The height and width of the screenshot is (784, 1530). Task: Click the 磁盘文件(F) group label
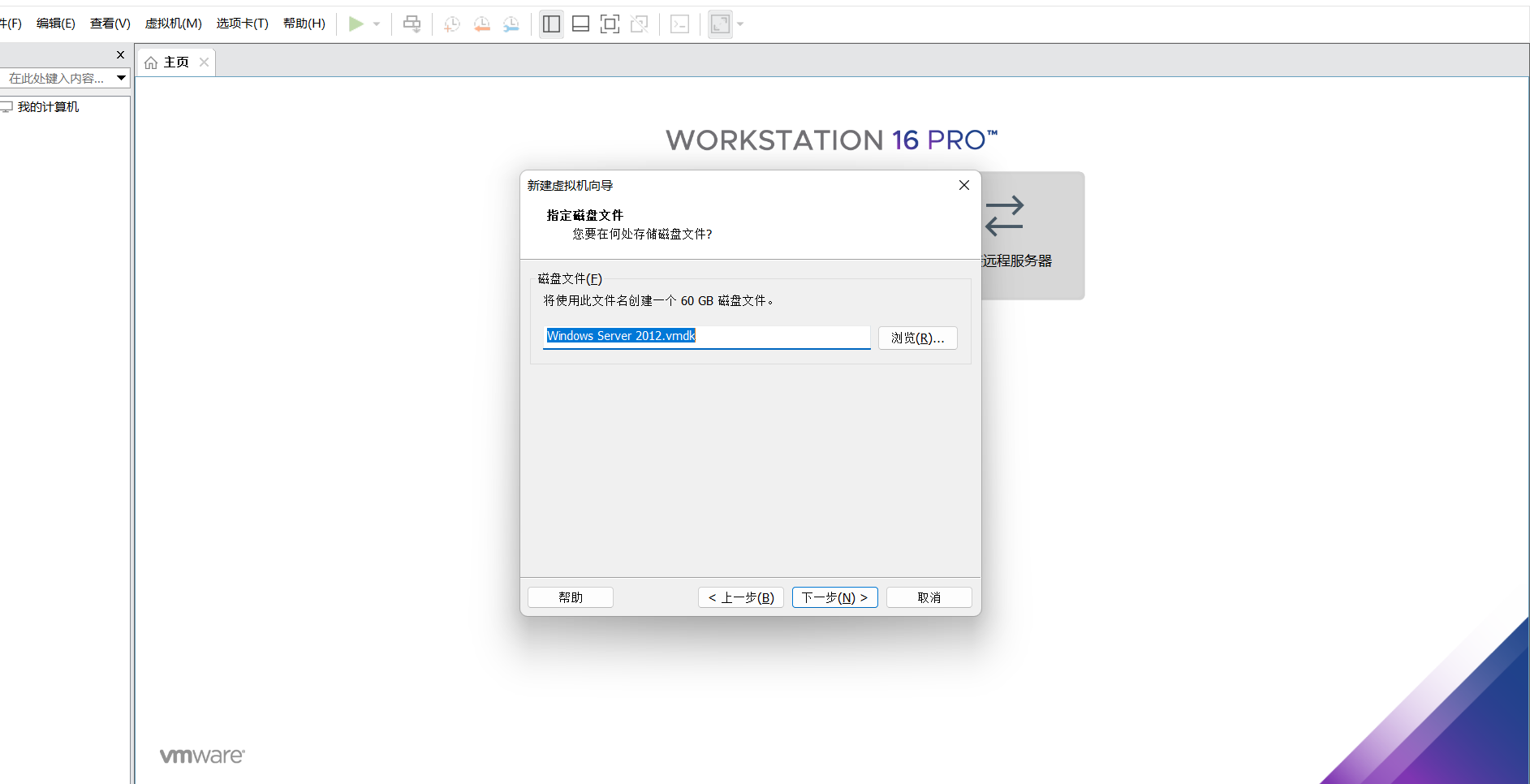570,278
